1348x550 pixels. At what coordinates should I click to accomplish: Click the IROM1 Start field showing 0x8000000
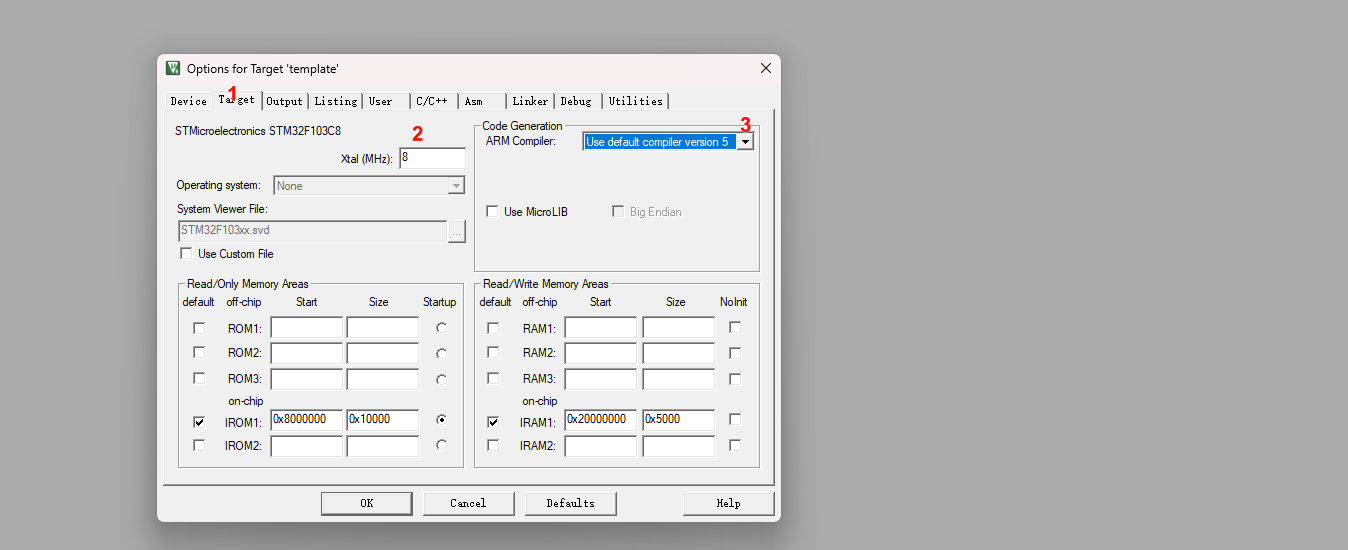[306, 420]
